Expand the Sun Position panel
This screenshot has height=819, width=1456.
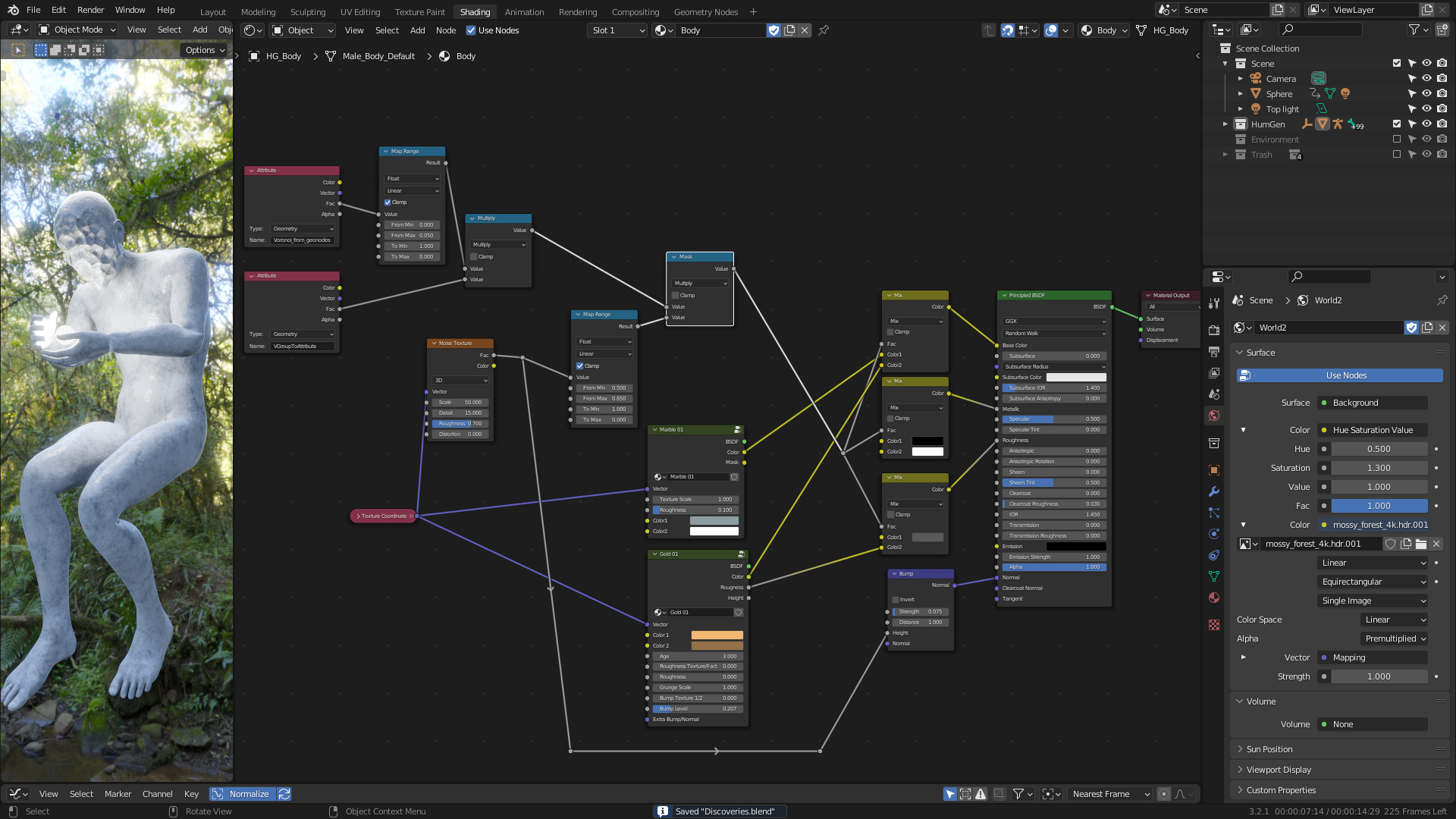pos(1269,749)
